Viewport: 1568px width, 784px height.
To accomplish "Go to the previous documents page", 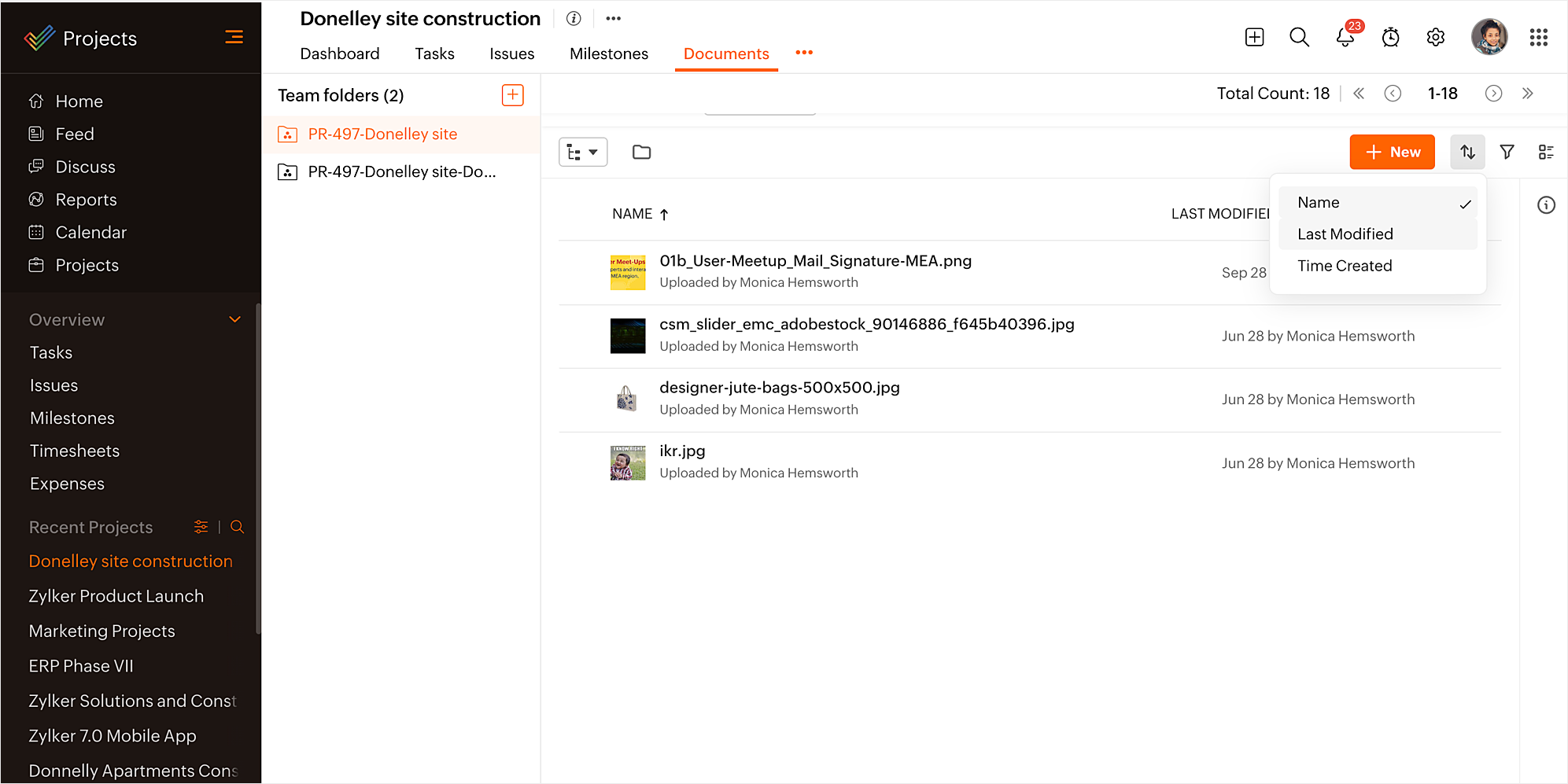I will tap(1393, 94).
